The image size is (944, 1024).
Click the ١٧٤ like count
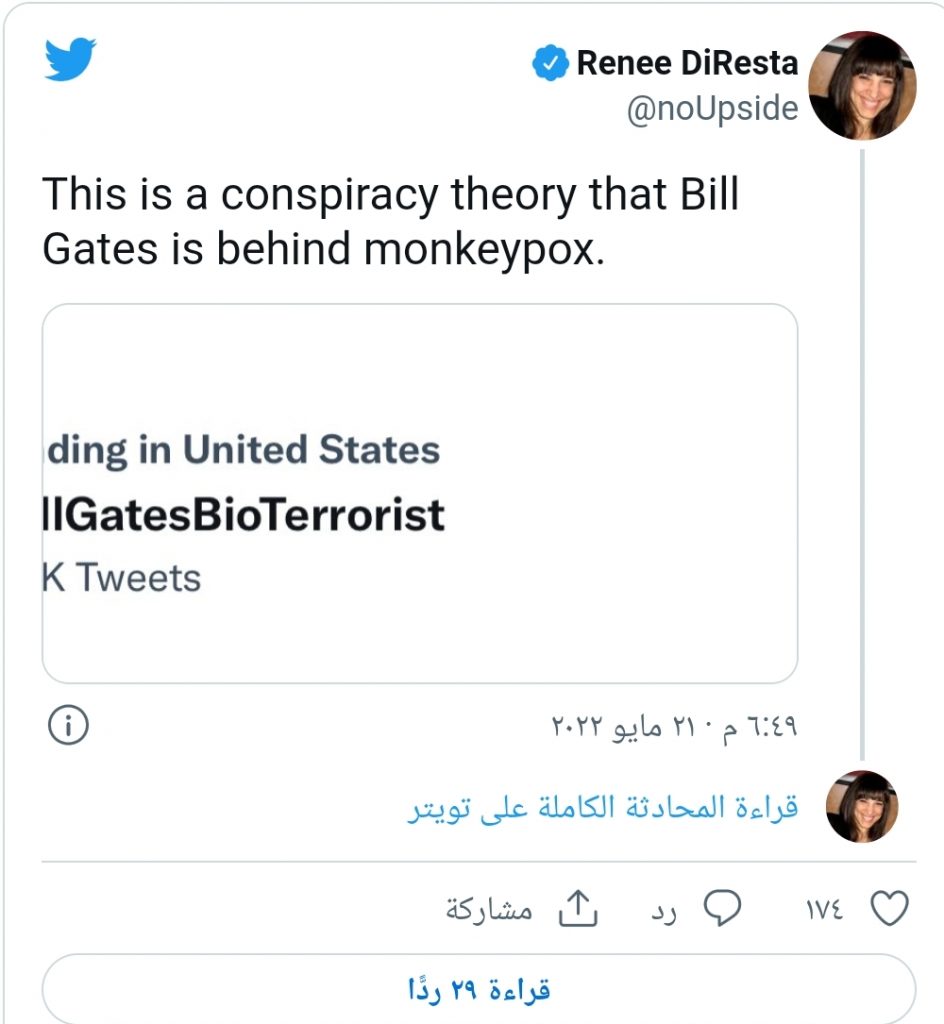[824, 910]
